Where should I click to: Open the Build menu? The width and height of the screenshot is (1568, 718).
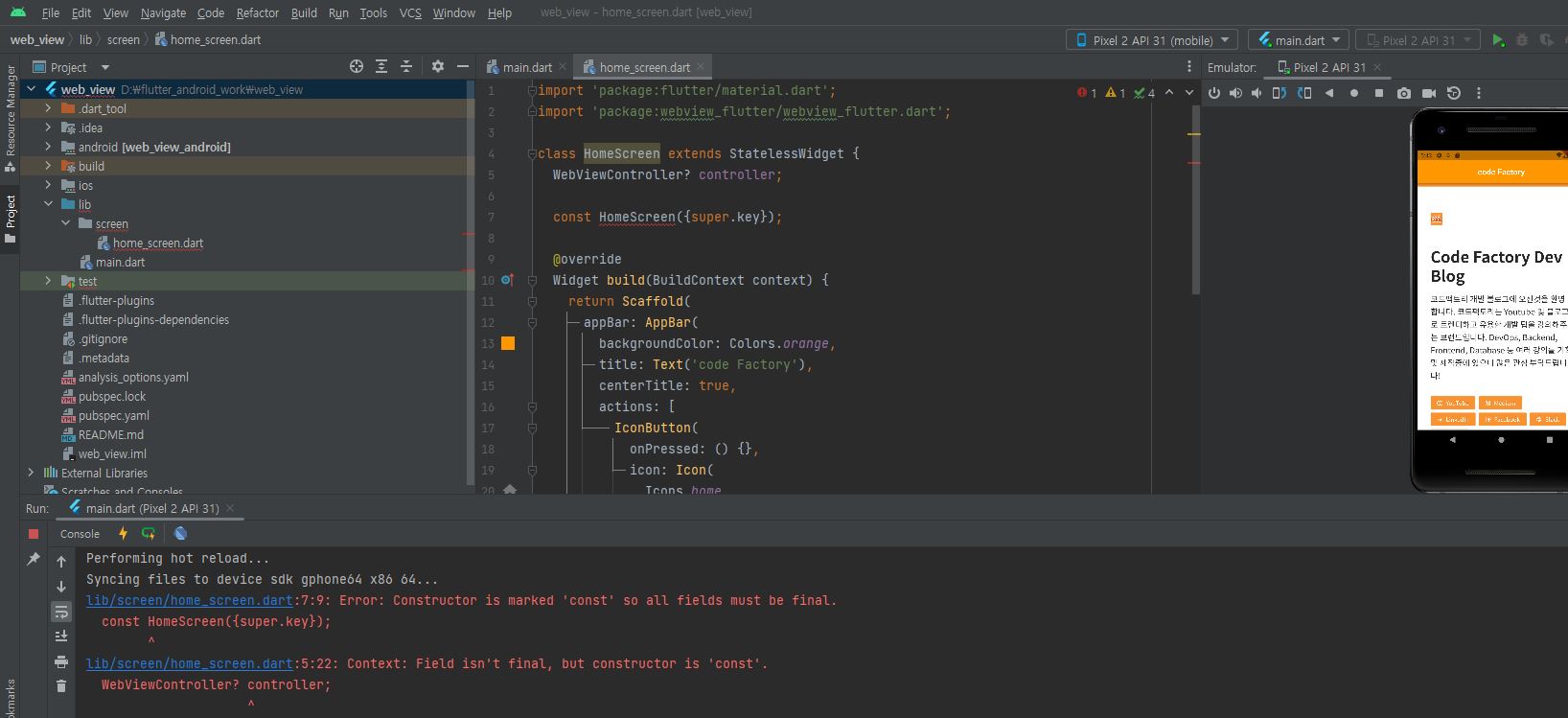point(304,12)
